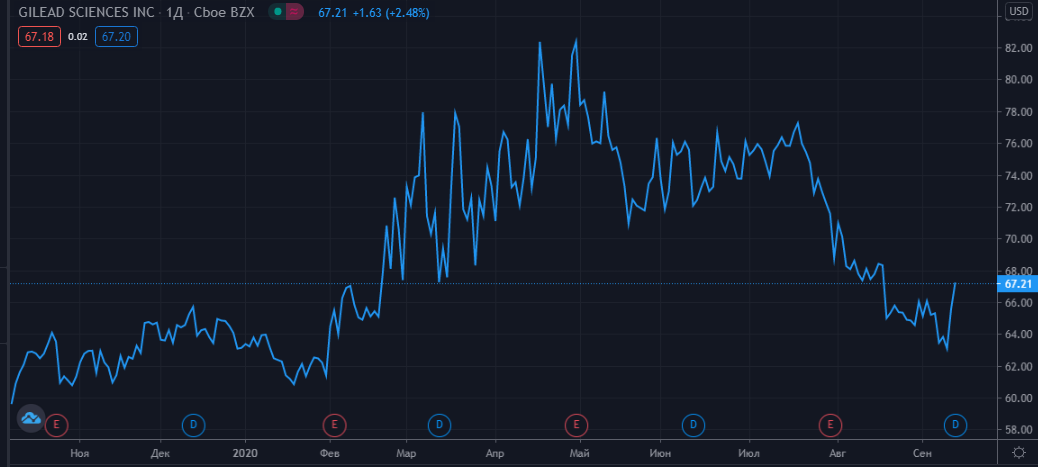Open the dividend marker in Дек
The width and height of the screenshot is (1038, 467).
pos(193,424)
